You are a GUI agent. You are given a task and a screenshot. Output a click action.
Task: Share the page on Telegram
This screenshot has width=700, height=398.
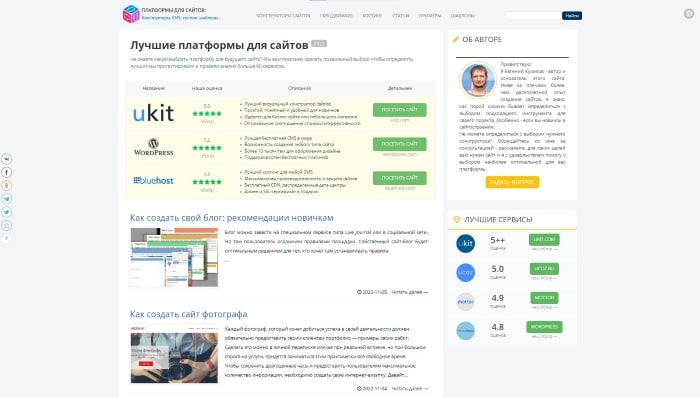(7, 199)
